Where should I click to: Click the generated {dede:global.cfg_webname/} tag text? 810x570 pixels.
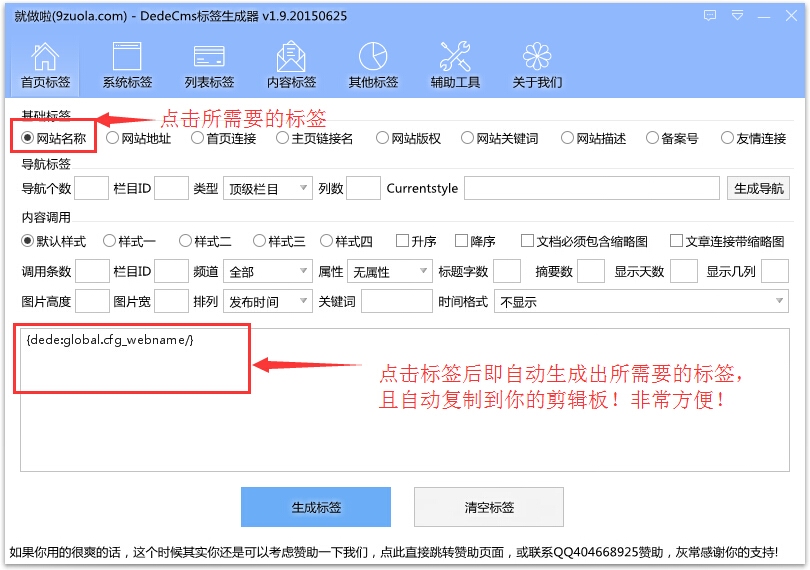[x=110, y=340]
